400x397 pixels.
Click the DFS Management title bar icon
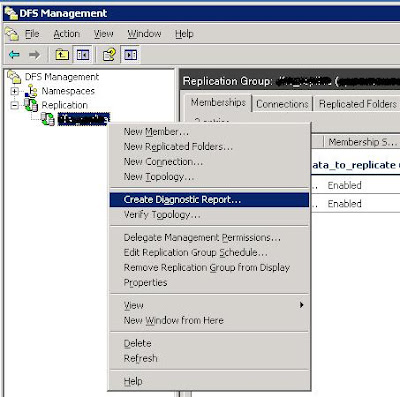[x=10, y=13]
